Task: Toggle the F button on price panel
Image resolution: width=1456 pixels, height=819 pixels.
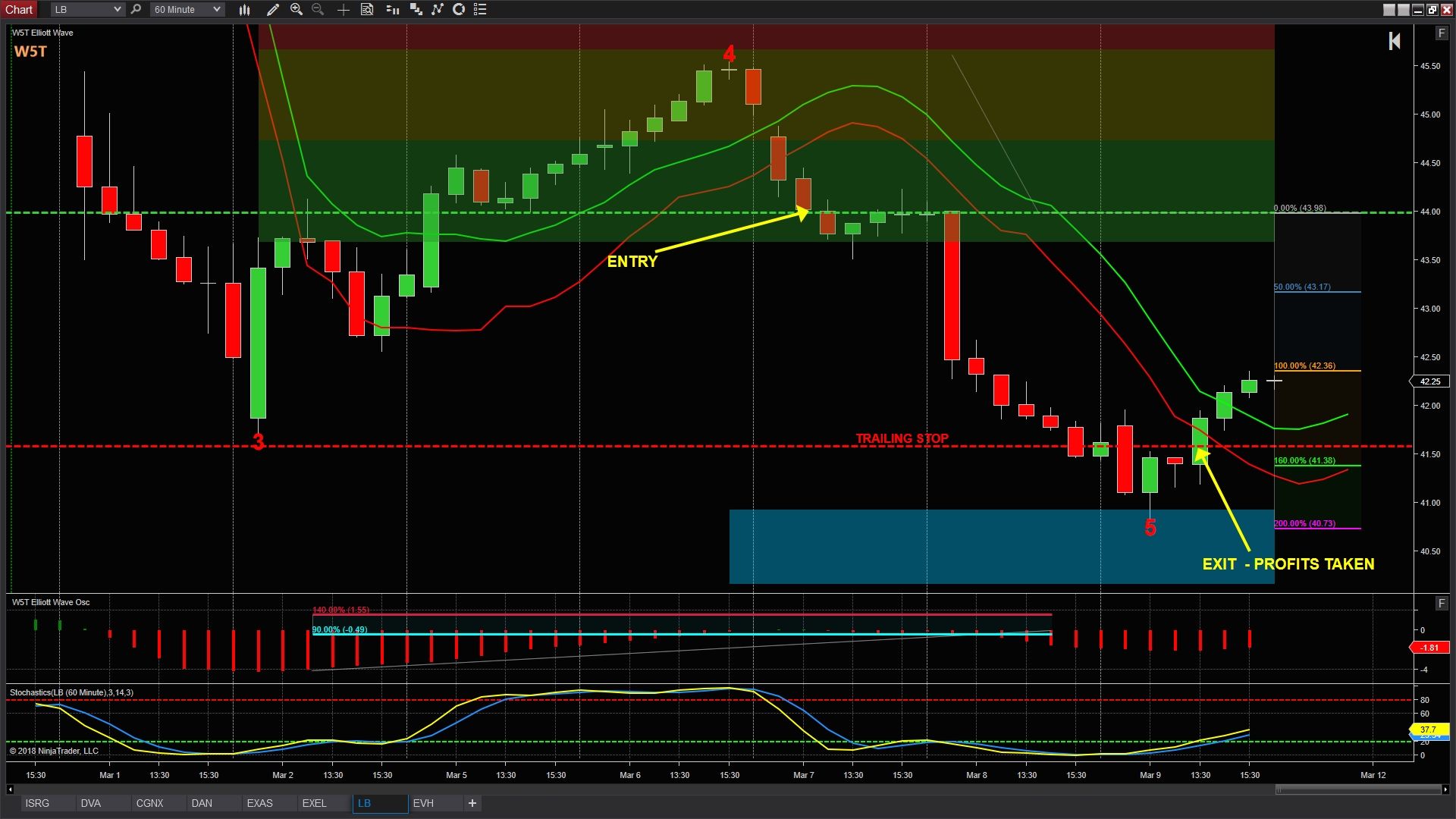Action: click(x=1442, y=33)
